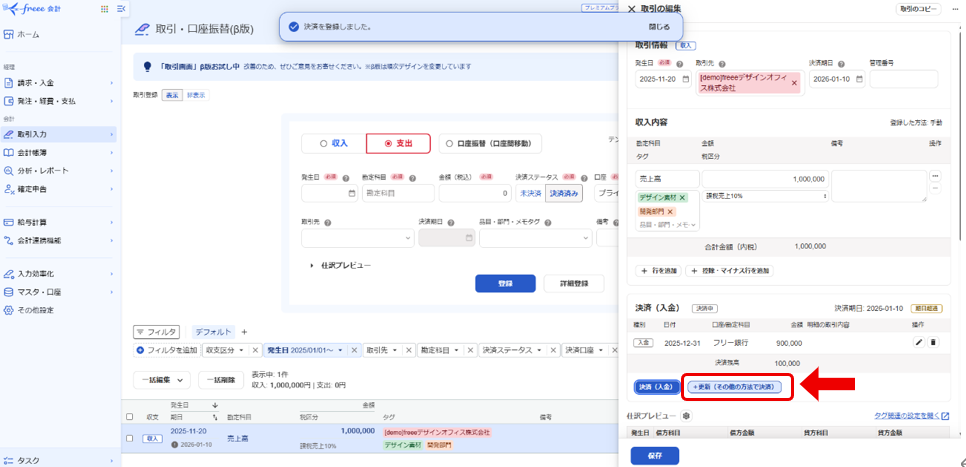Screen dimensions: 966x467
Task: Dismiss the notification with 閉じる
Action: pos(659,27)
